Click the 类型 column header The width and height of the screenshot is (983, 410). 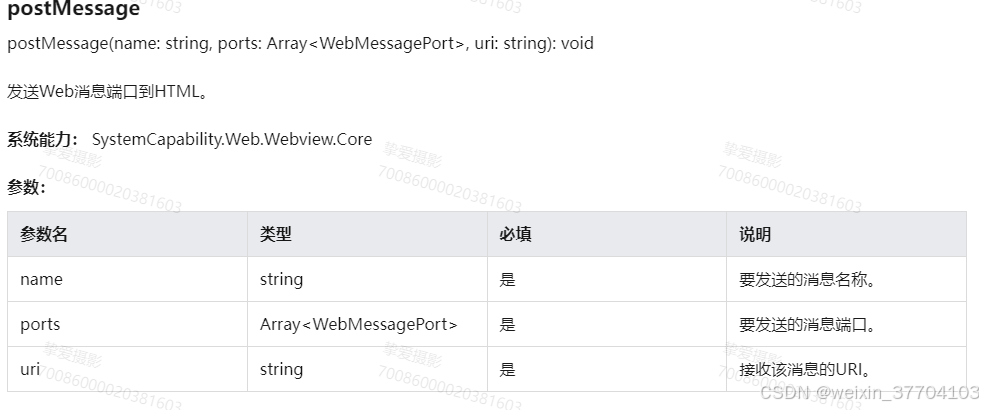tap(276, 234)
